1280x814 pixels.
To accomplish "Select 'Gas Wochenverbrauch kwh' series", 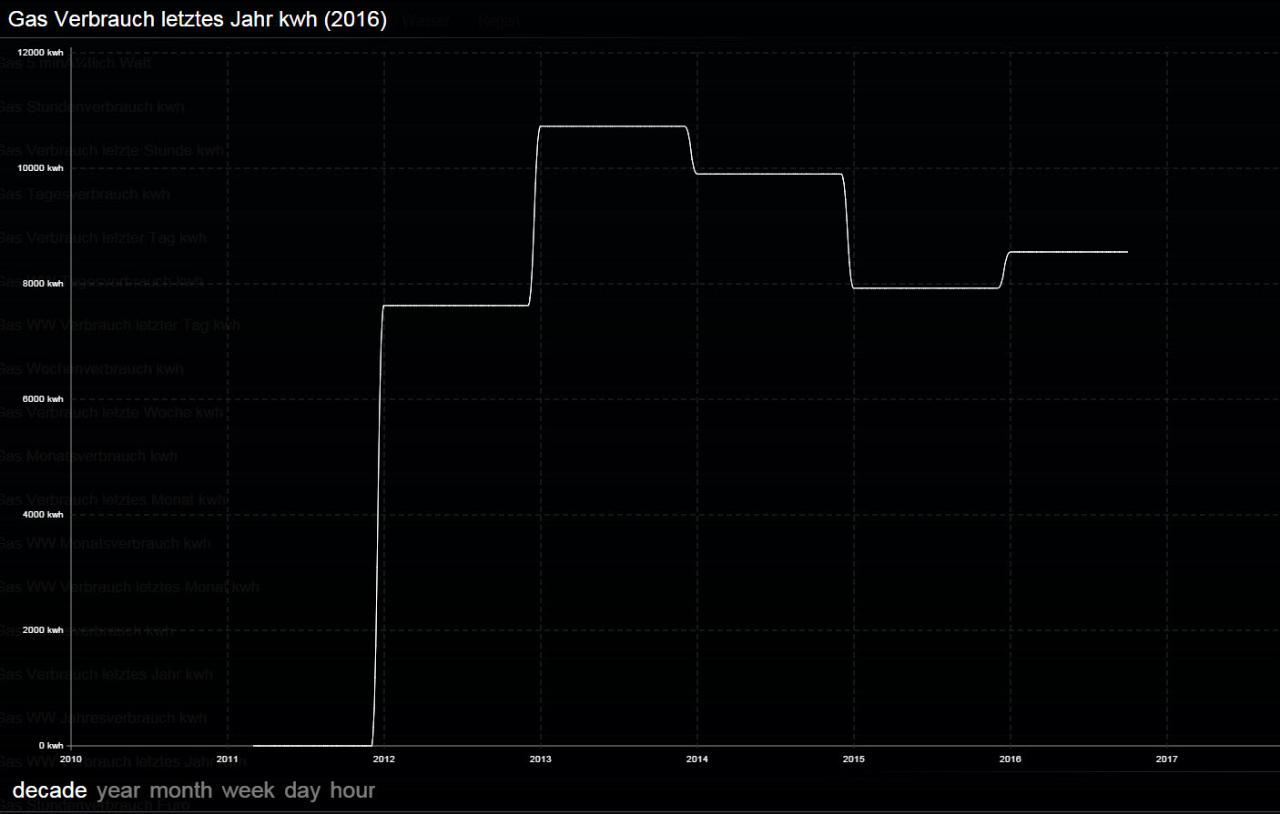I will pos(91,369).
